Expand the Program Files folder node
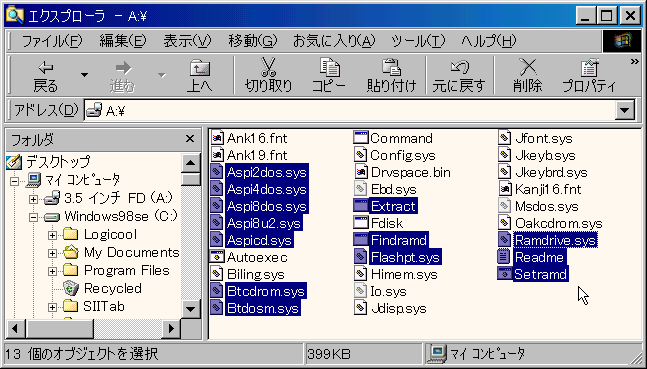The height and width of the screenshot is (369, 647). coord(52,271)
